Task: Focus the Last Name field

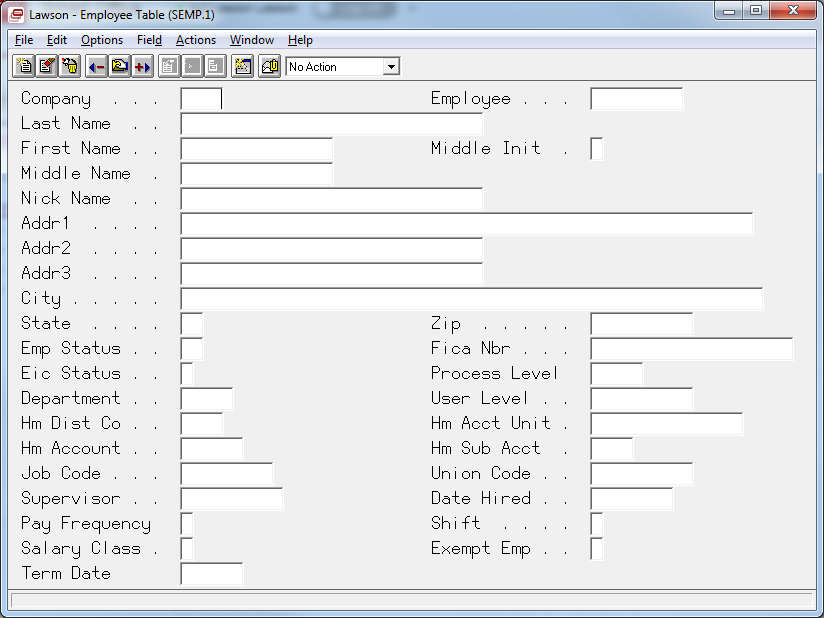Action: tap(332, 124)
